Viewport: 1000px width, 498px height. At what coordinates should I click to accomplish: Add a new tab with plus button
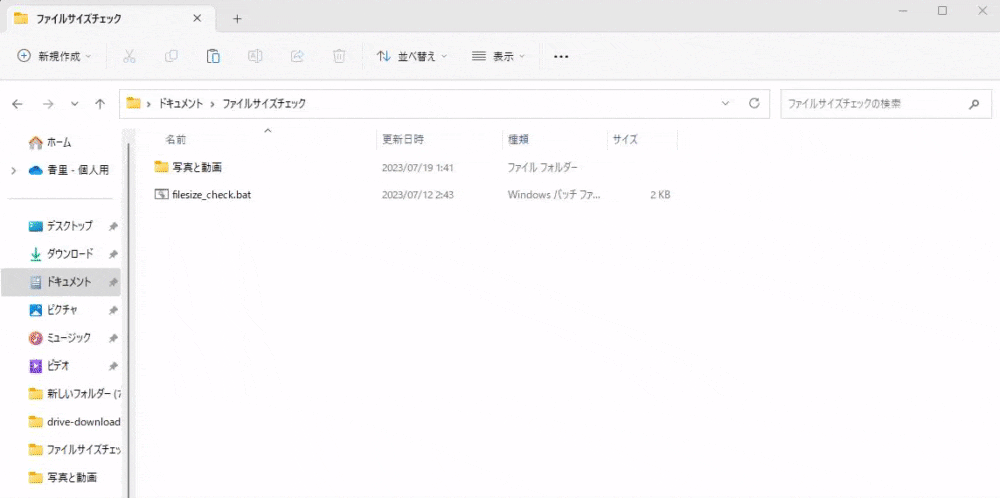[x=237, y=19]
